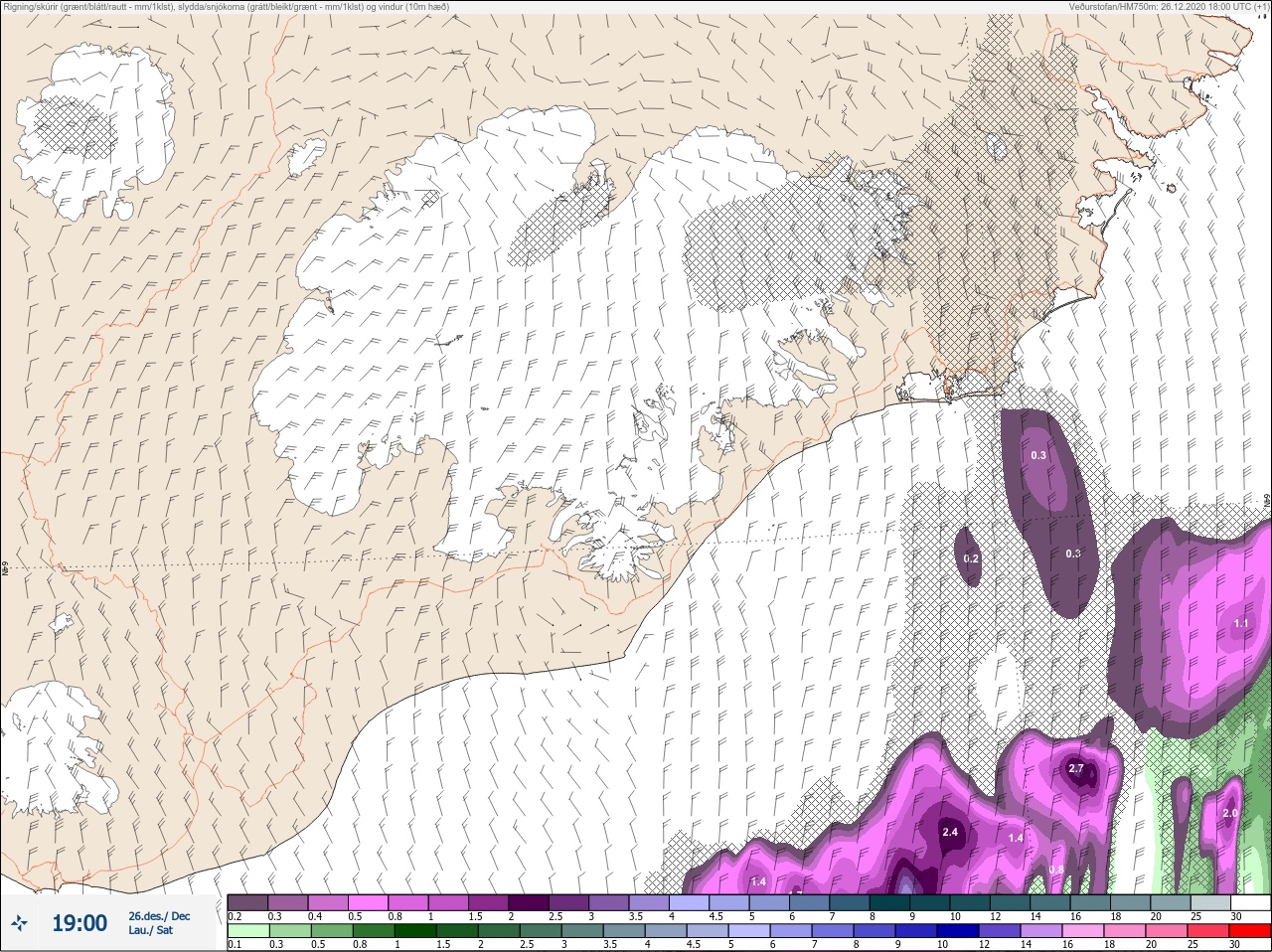Click the 2.0 precipitation value on map
This screenshot has width=1272, height=952.
[x=1230, y=813]
